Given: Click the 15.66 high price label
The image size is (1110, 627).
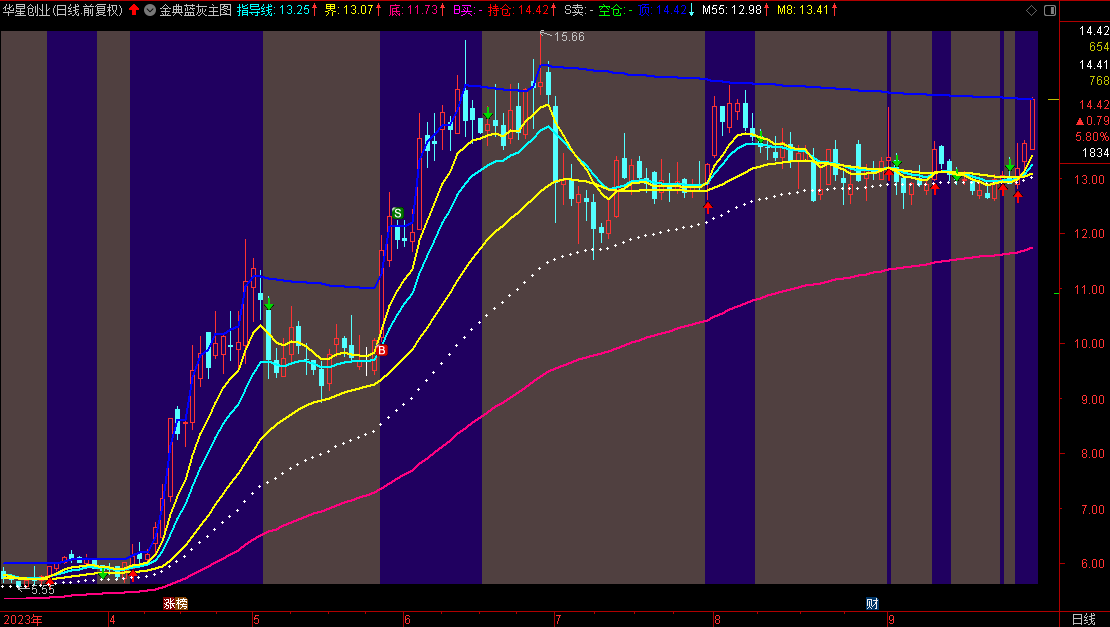Looking at the screenshot, I should 569,37.
